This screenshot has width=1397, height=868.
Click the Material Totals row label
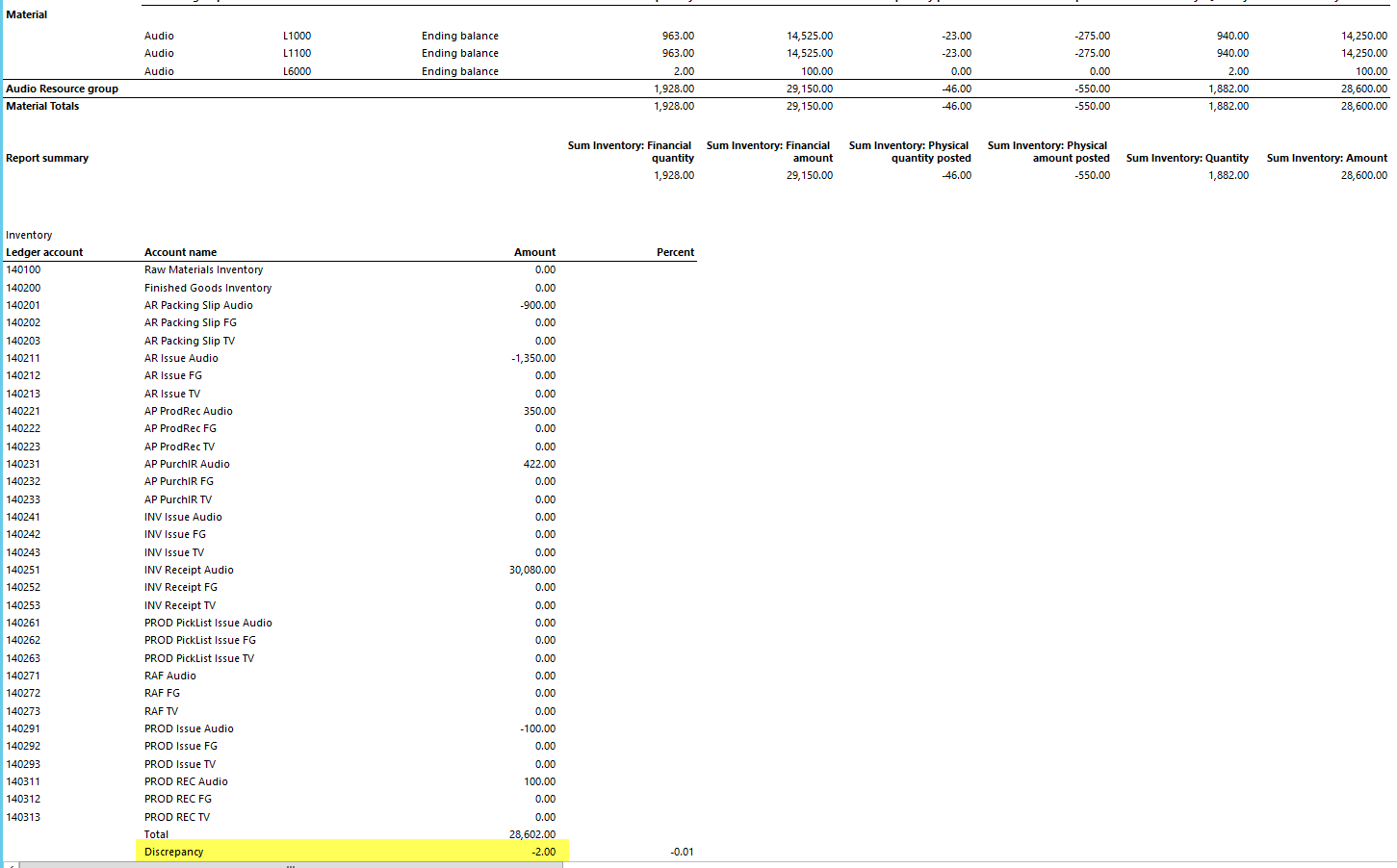point(42,106)
